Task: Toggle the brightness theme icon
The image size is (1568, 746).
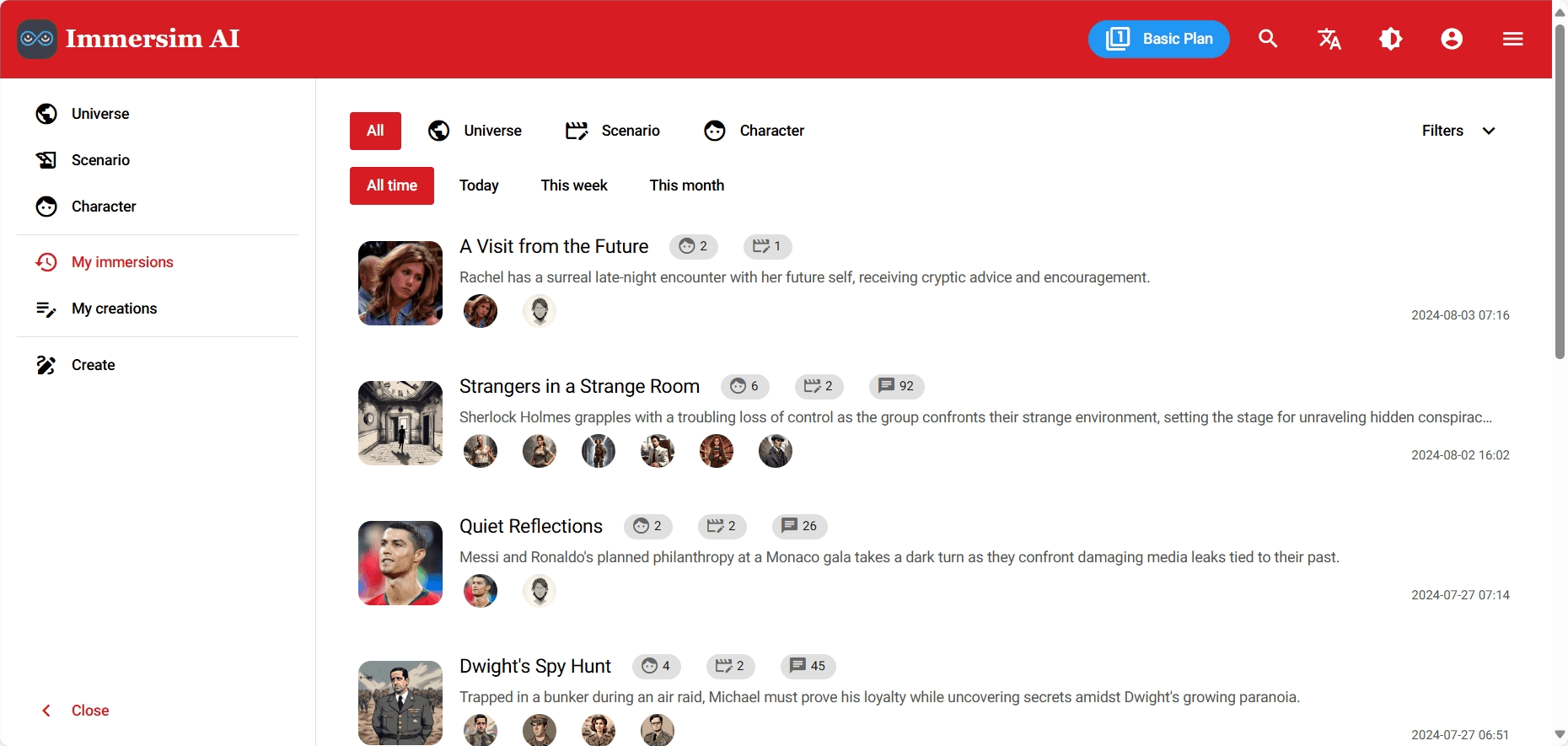Action: pos(1391,39)
